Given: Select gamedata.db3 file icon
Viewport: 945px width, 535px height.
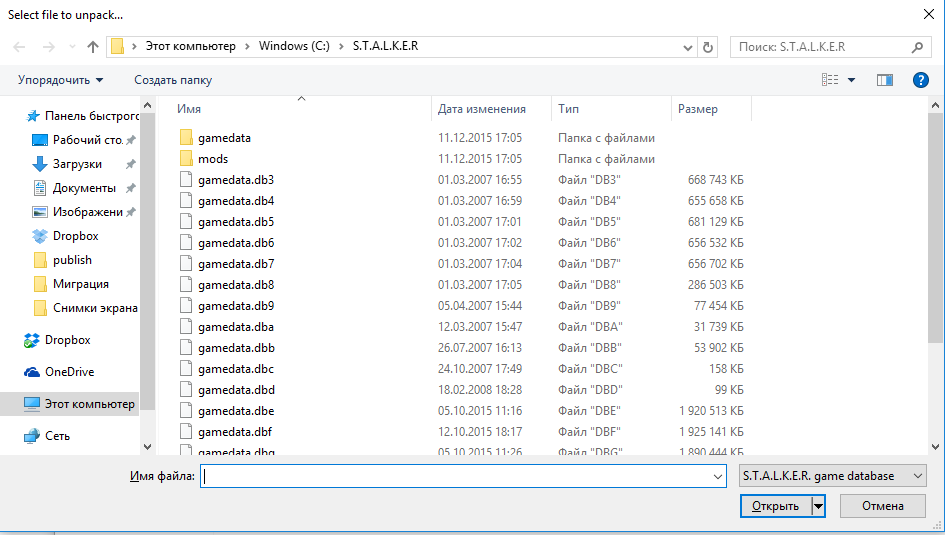Looking at the screenshot, I should [x=186, y=180].
